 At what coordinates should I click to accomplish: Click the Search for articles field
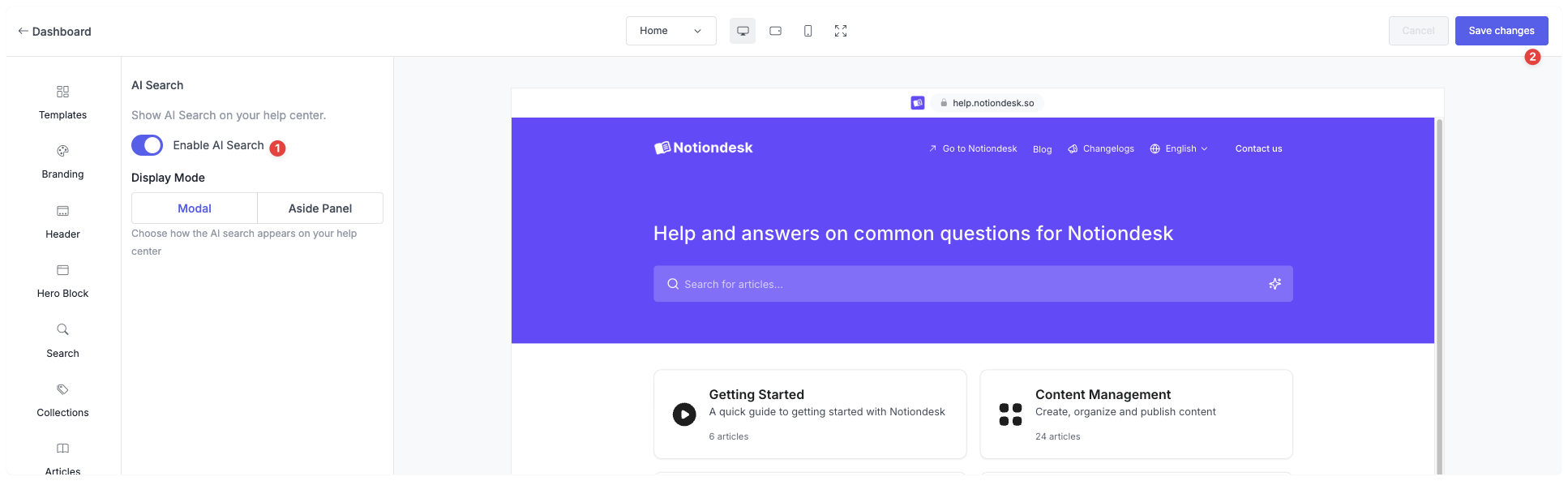tap(965, 284)
